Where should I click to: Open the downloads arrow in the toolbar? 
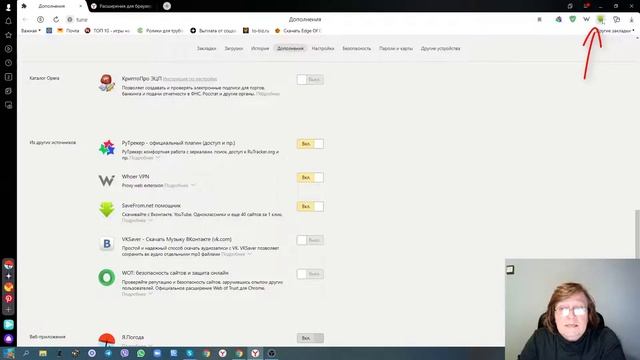[631, 20]
